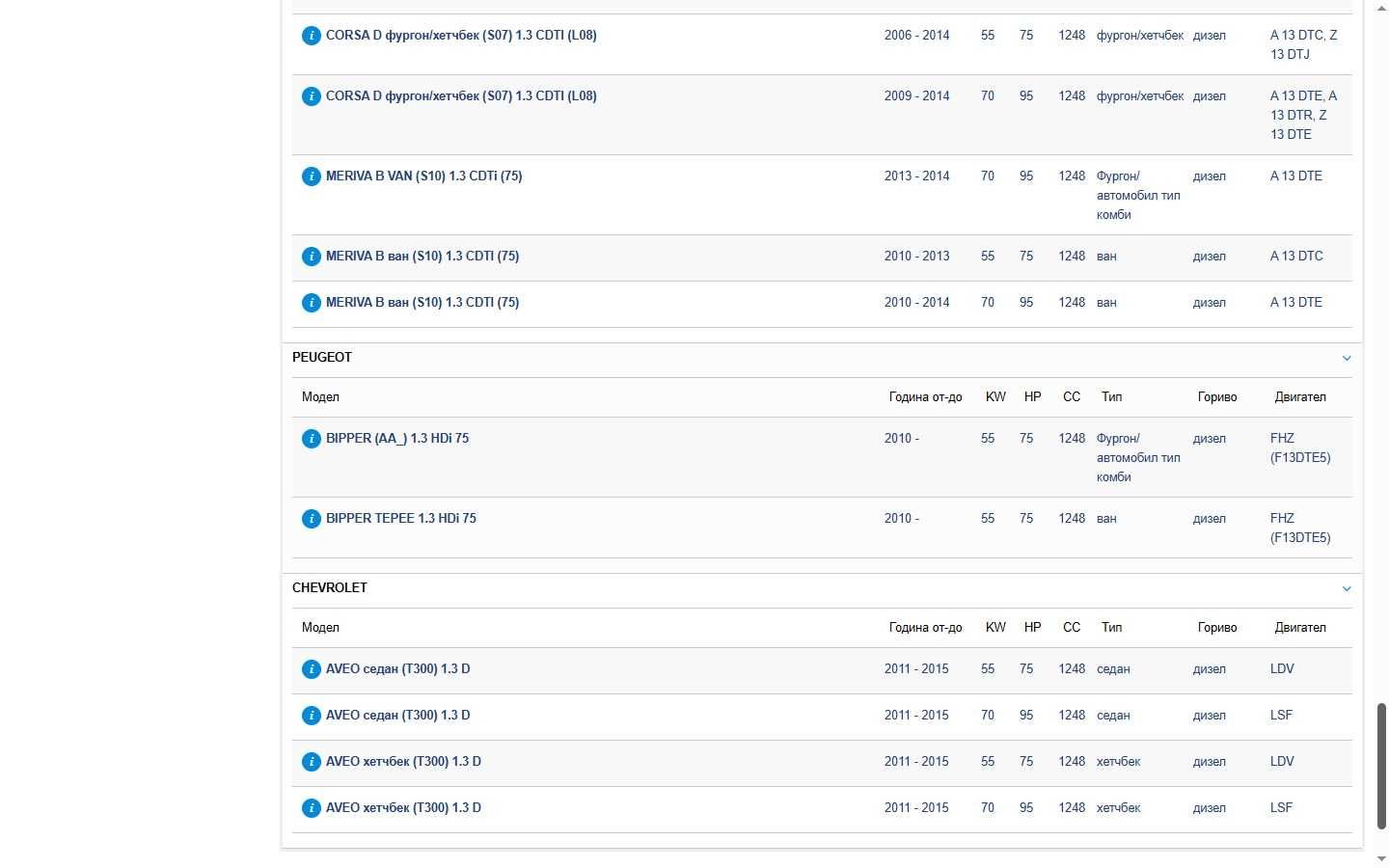Click year cell '2013 - 2014'
Screen dimensions: 1389x868
[917, 176]
